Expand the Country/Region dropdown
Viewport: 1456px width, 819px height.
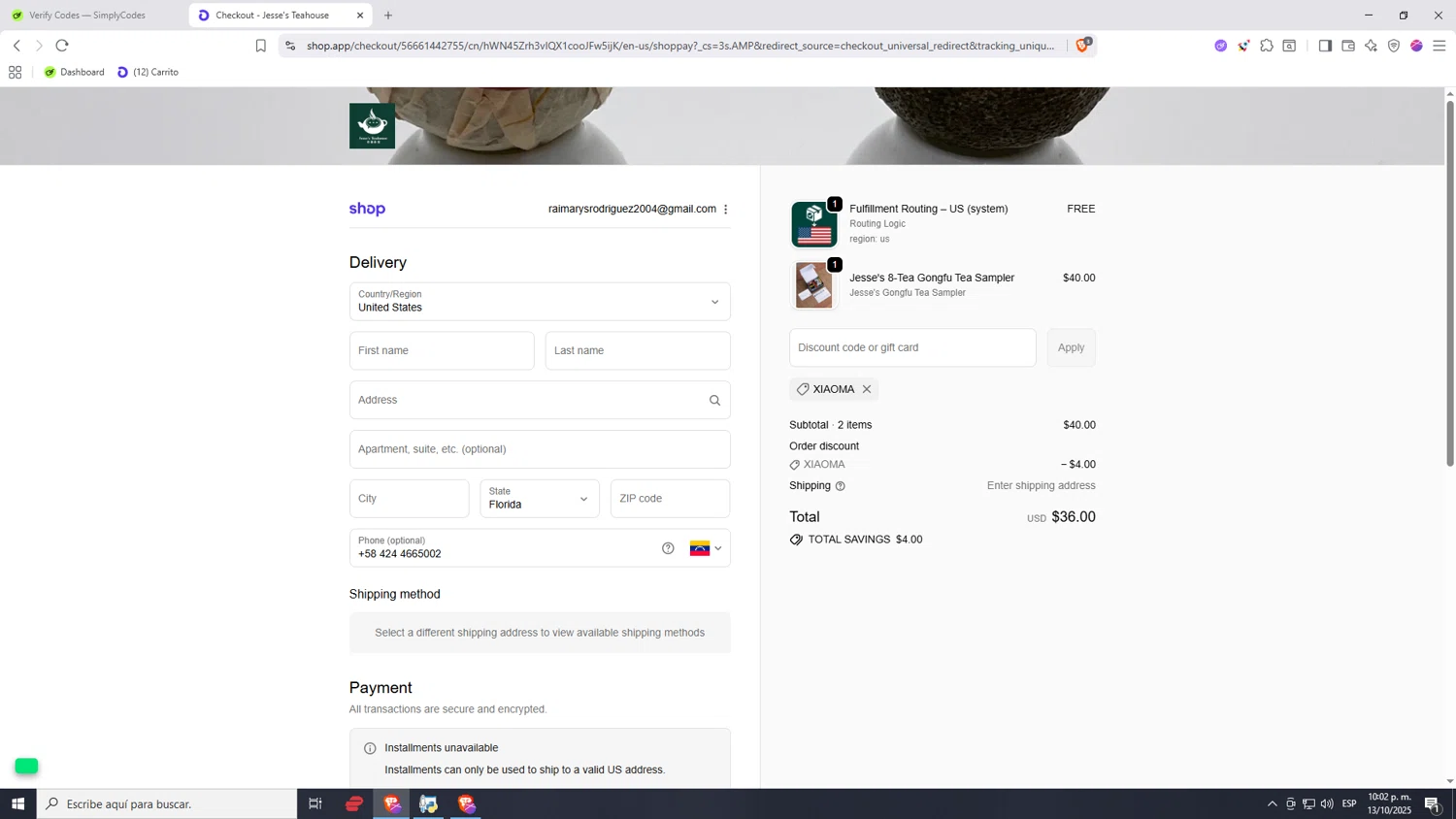click(x=540, y=302)
